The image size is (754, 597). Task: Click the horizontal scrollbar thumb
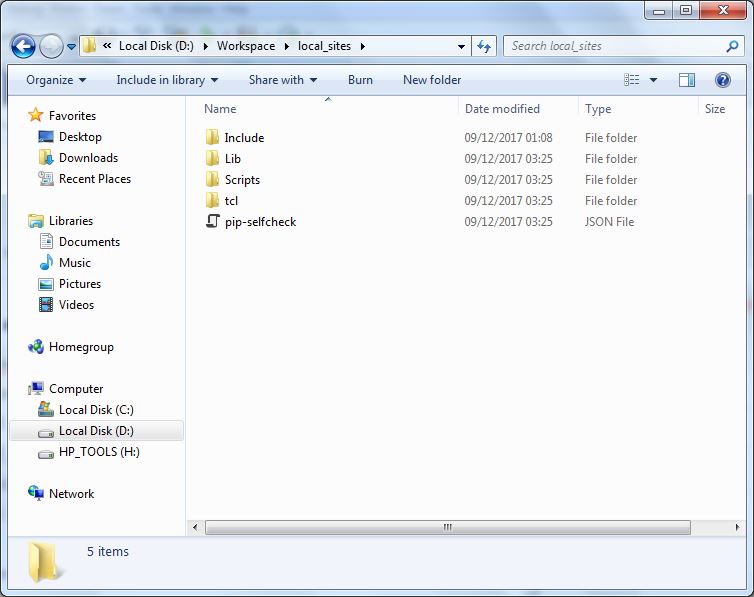pyautogui.click(x=448, y=527)
